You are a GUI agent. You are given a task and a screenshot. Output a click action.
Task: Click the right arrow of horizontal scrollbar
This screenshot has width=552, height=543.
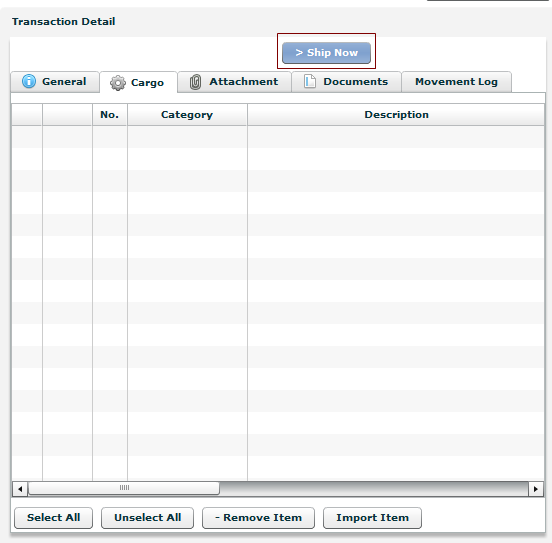(x=536, y=489)
